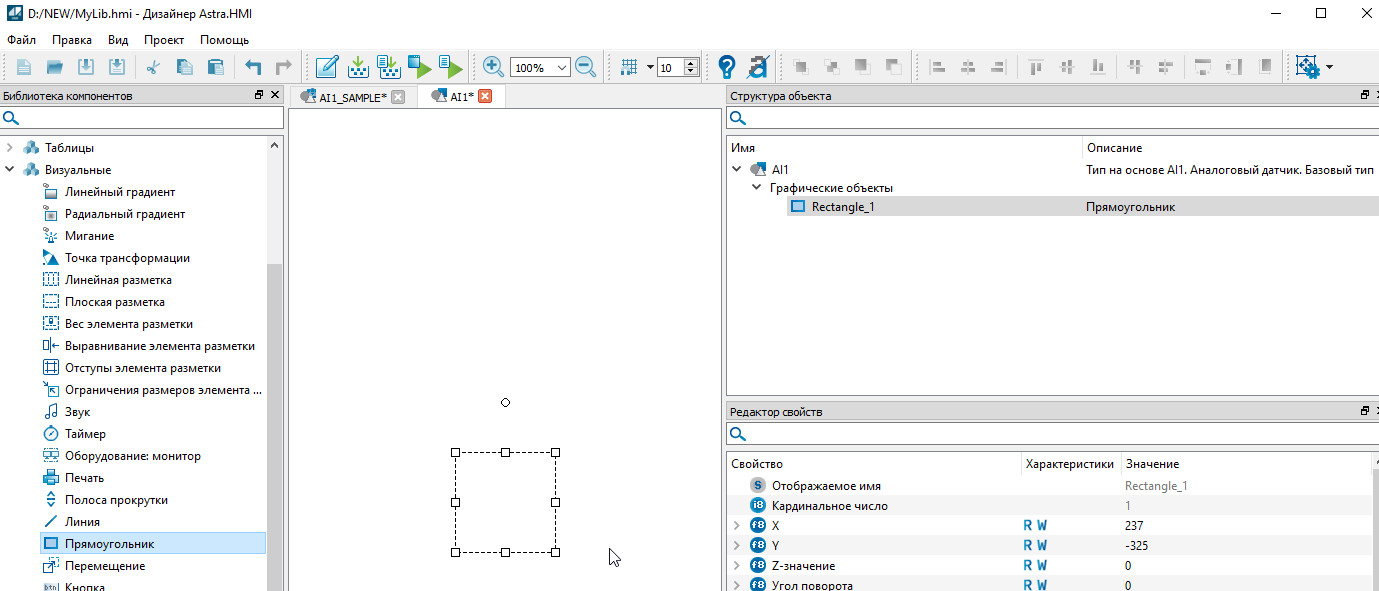
Task: Click the scissors cut icon
Action: (153, 67)
